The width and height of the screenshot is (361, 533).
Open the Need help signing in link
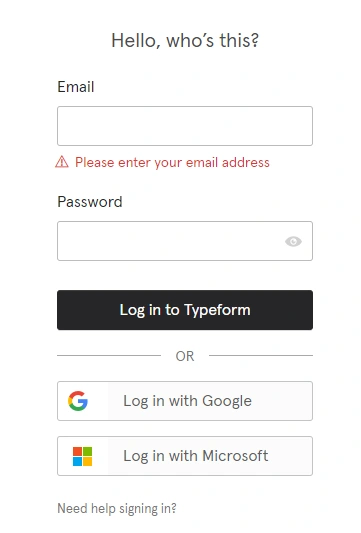point(117,509)
